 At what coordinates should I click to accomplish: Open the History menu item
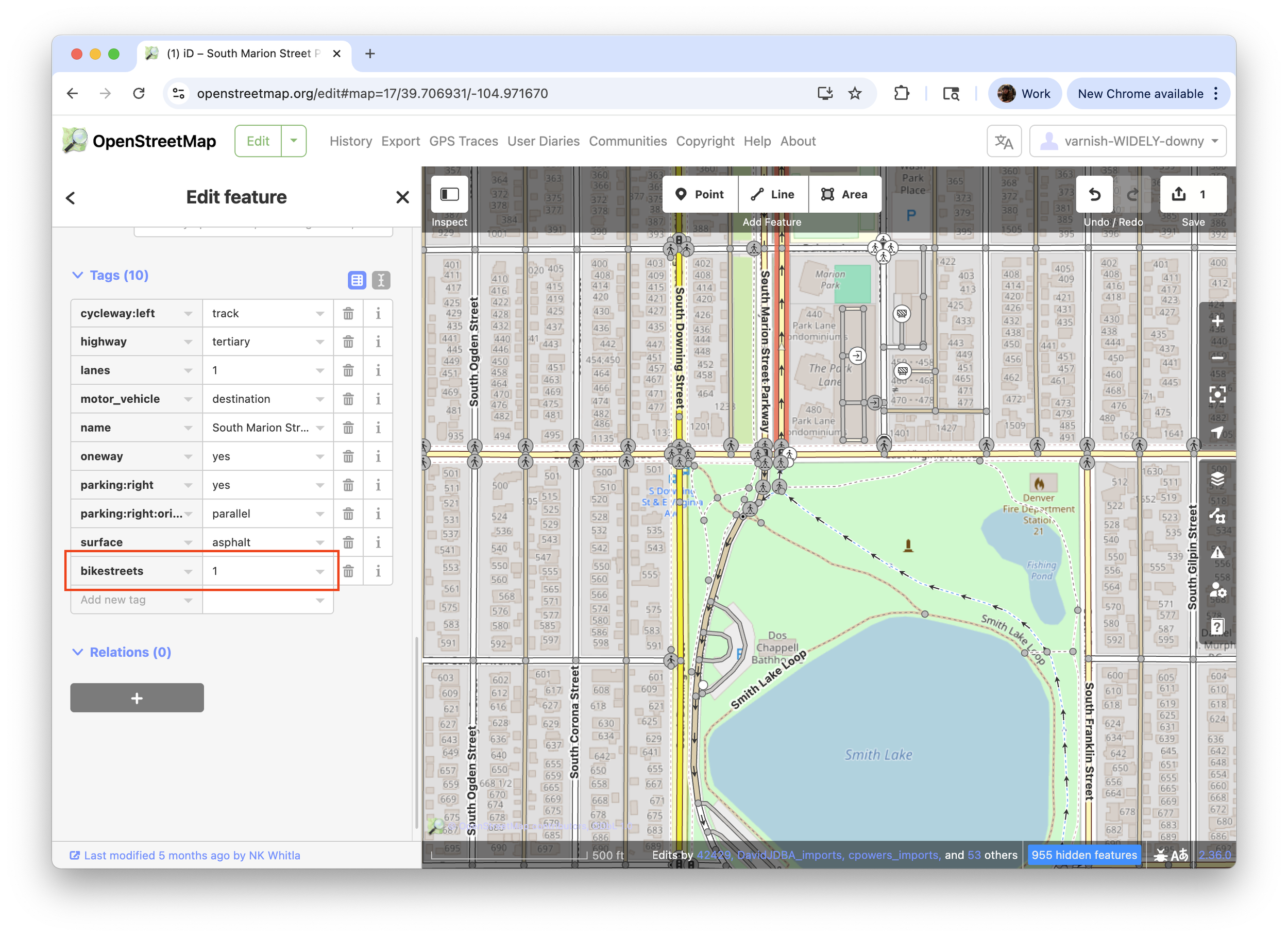(350, 142)
